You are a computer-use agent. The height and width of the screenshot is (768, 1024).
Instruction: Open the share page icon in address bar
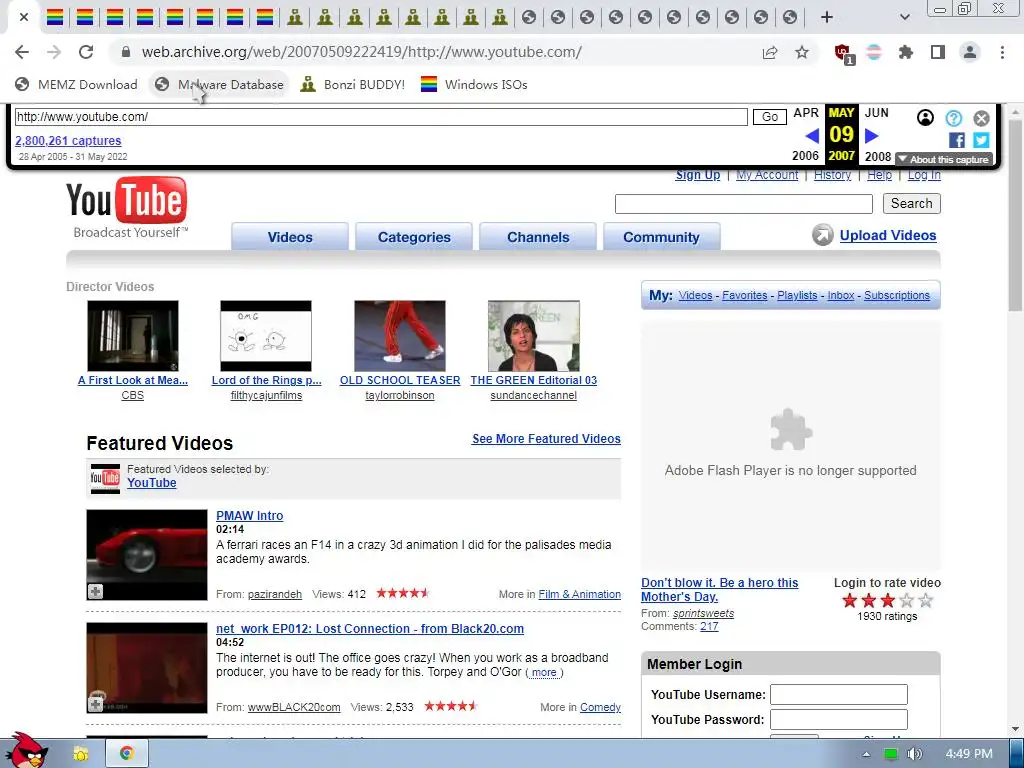[x=770, y=52]
